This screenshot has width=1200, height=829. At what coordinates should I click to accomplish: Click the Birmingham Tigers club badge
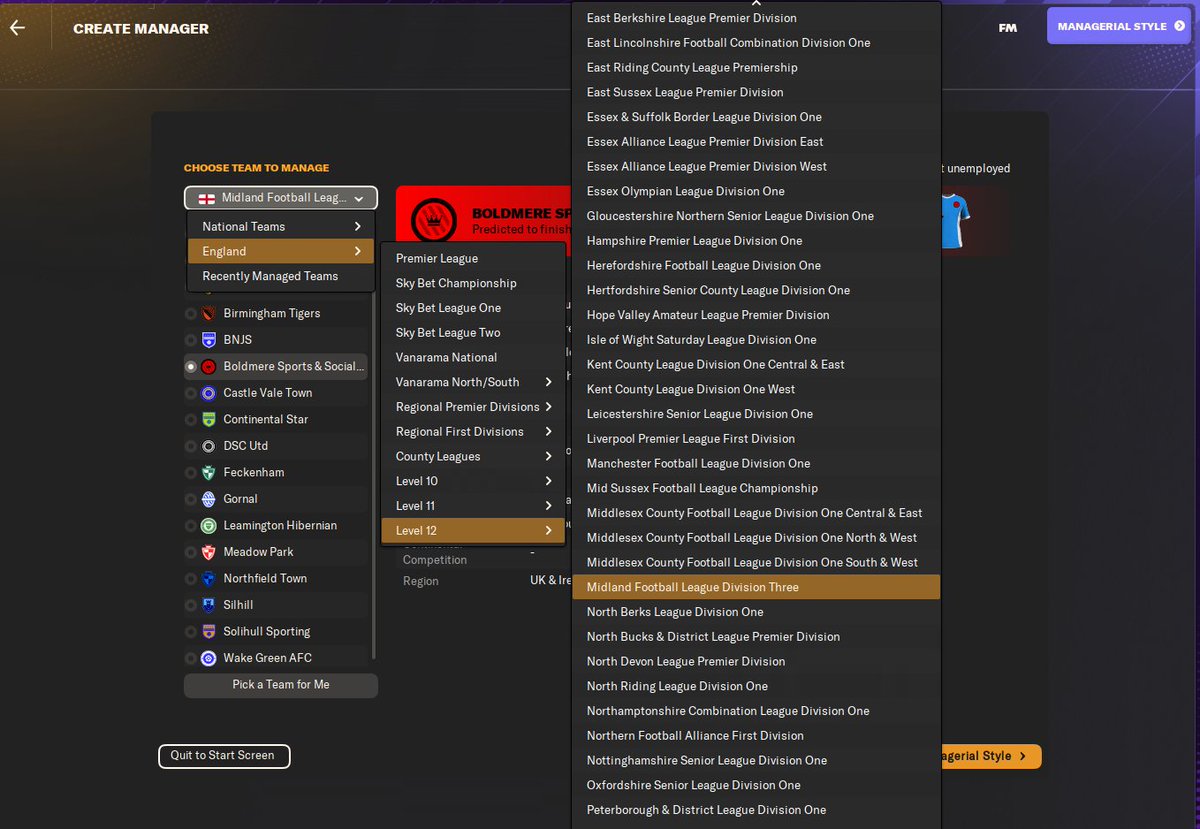pos(208,313)
